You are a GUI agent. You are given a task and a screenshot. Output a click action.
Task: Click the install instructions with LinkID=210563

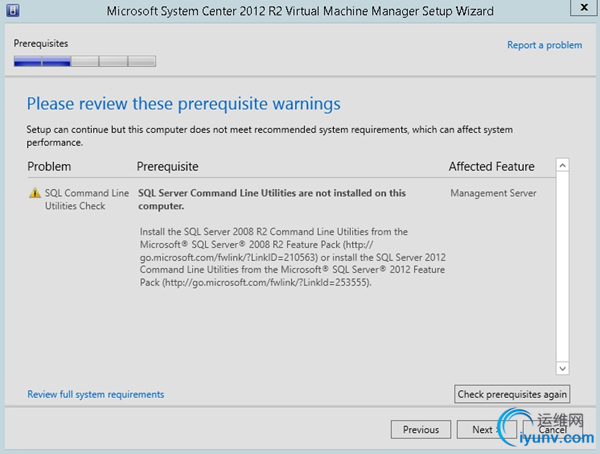pos(293,257)
